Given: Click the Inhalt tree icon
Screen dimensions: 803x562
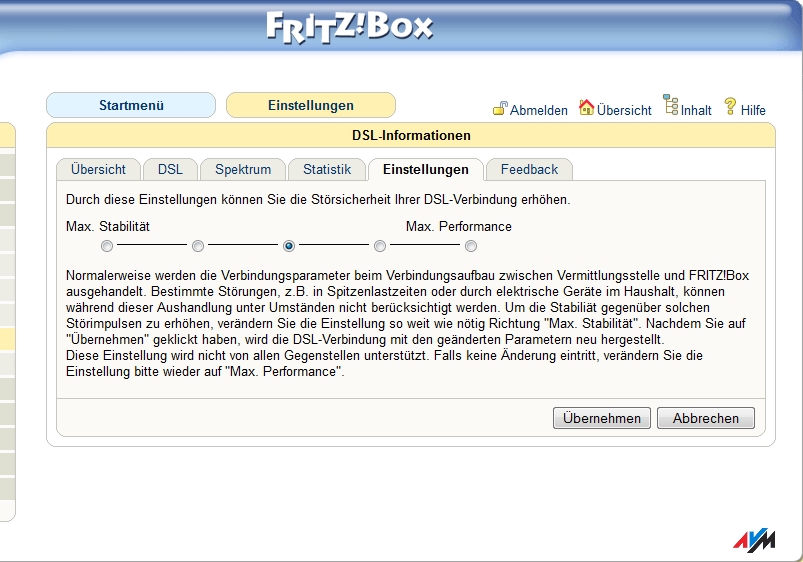Looking at the screenshot, I should (671, 105).
